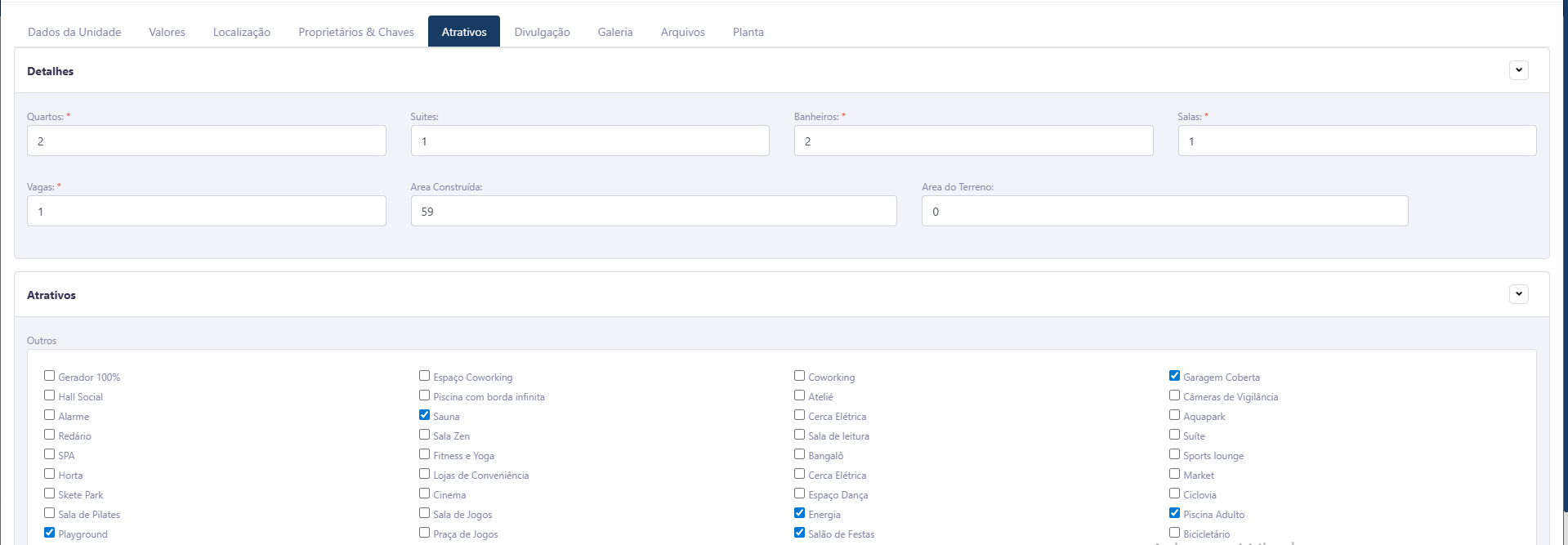Image resolution: width=1568 pixels, height=545 pixels.
Task: Focus the Area Construída field
Action: (653, 211)
